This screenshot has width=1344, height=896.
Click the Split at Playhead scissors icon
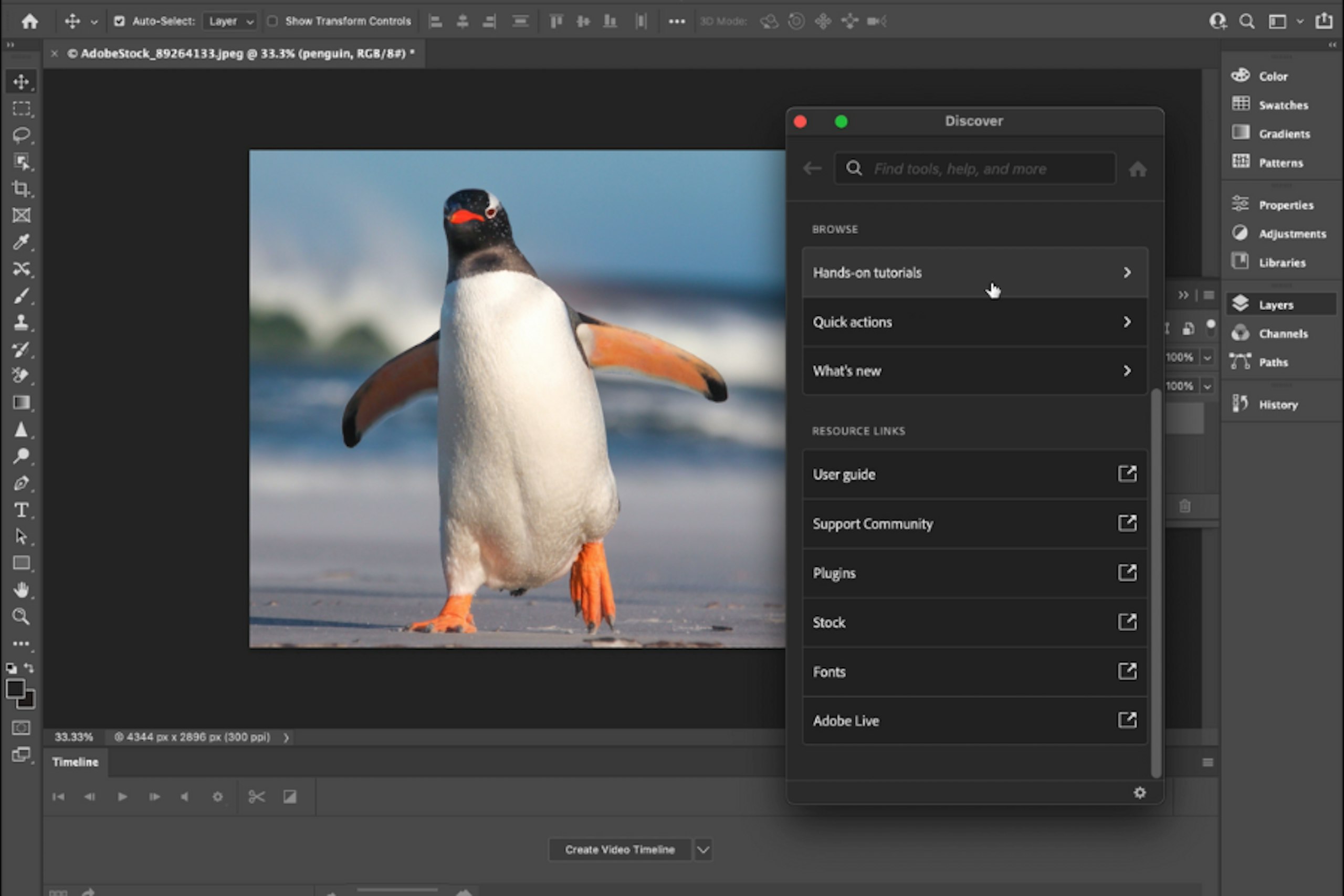pyautogui.click(x=257, y=797)
